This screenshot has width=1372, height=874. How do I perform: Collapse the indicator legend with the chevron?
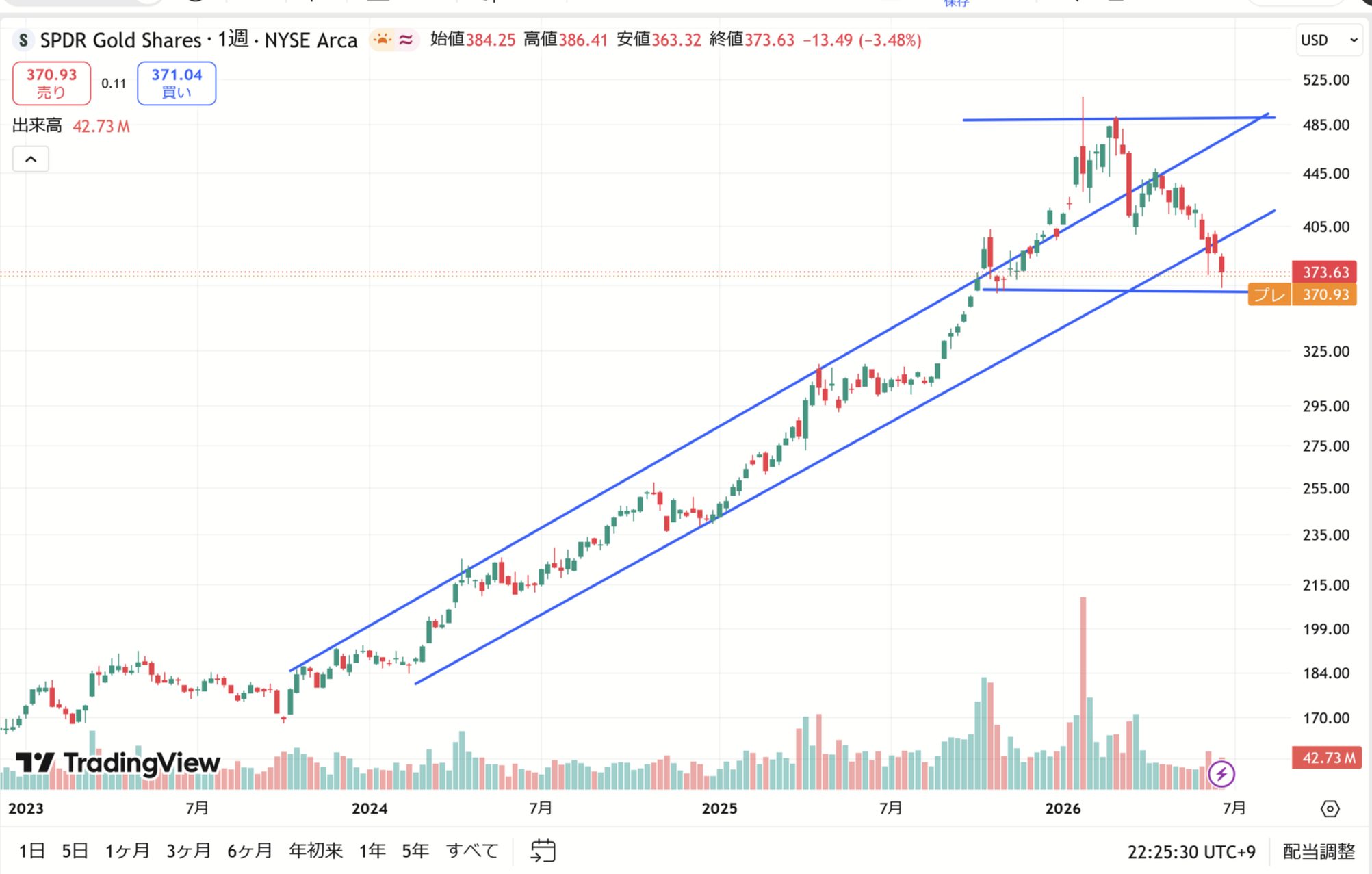coord(31,159)
